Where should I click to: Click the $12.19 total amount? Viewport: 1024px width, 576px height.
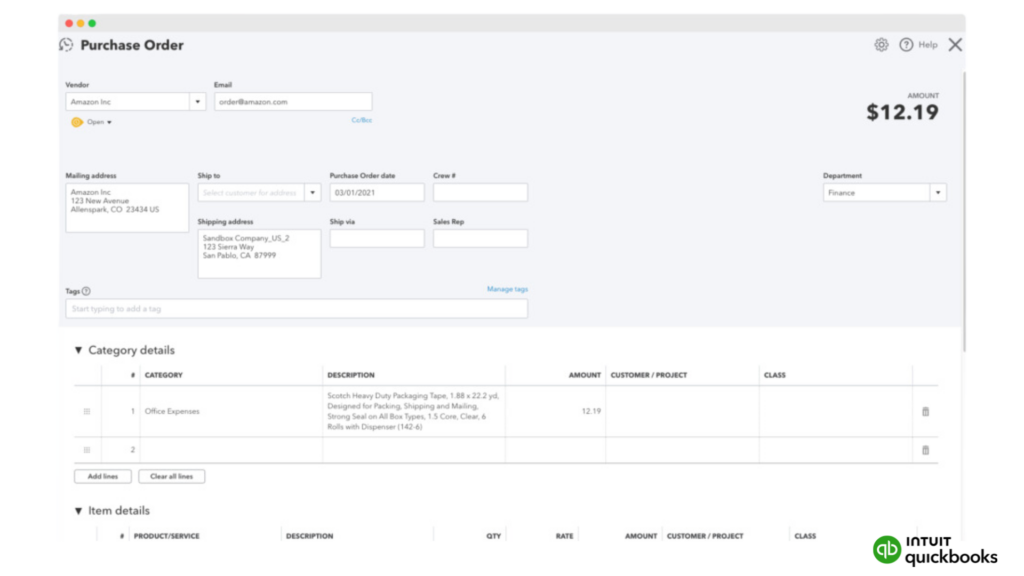pos(903,112)
